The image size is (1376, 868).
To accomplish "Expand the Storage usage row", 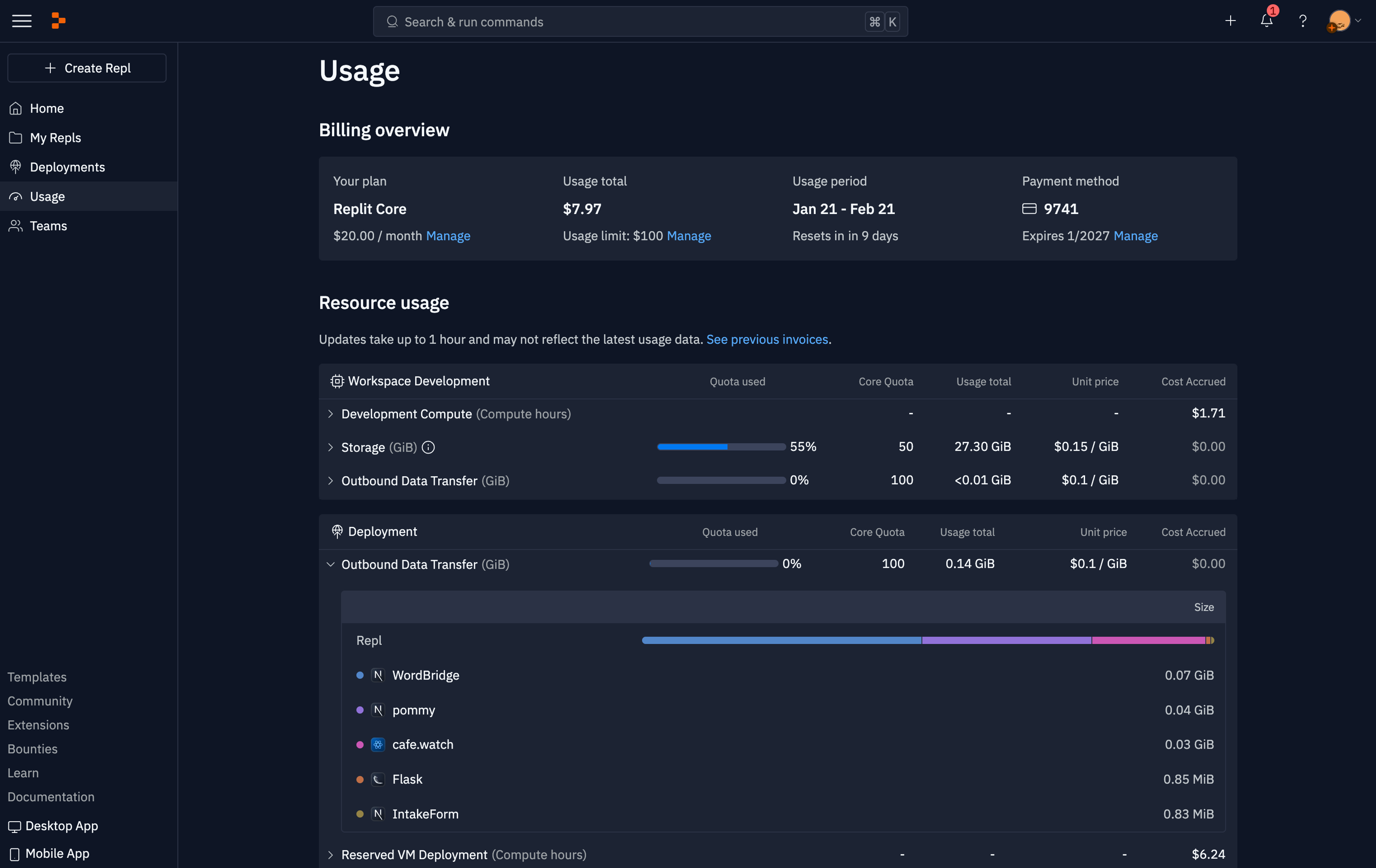I will tap(330, 447).
